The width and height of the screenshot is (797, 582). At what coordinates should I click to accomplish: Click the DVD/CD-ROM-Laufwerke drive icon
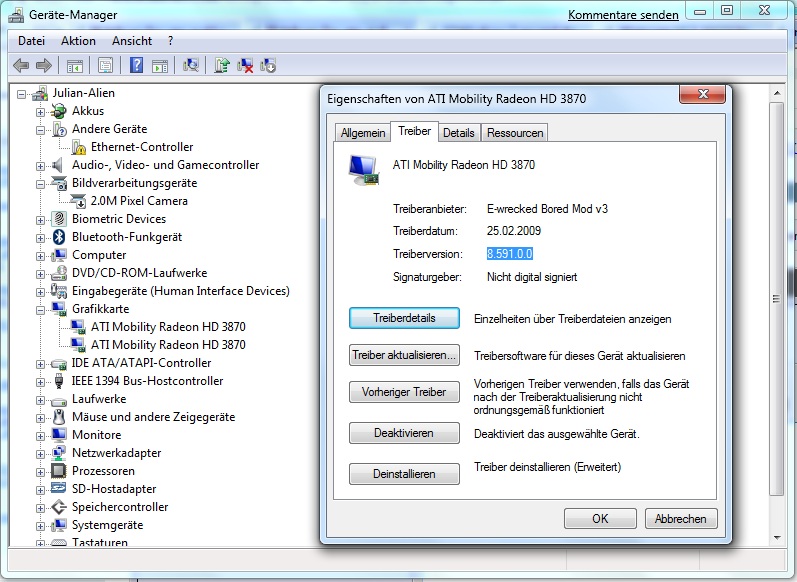pos(59,273)
